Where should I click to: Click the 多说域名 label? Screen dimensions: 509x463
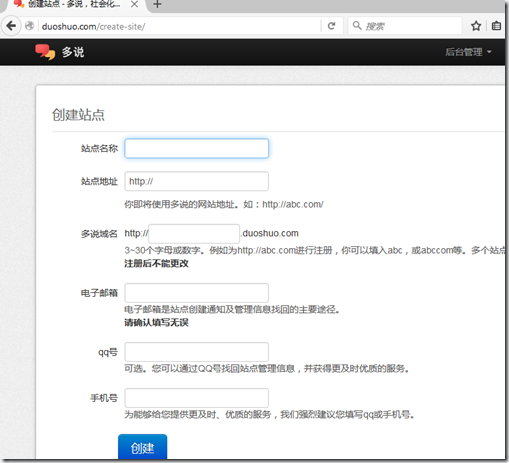pyautogui.click(x=99, y=234)
